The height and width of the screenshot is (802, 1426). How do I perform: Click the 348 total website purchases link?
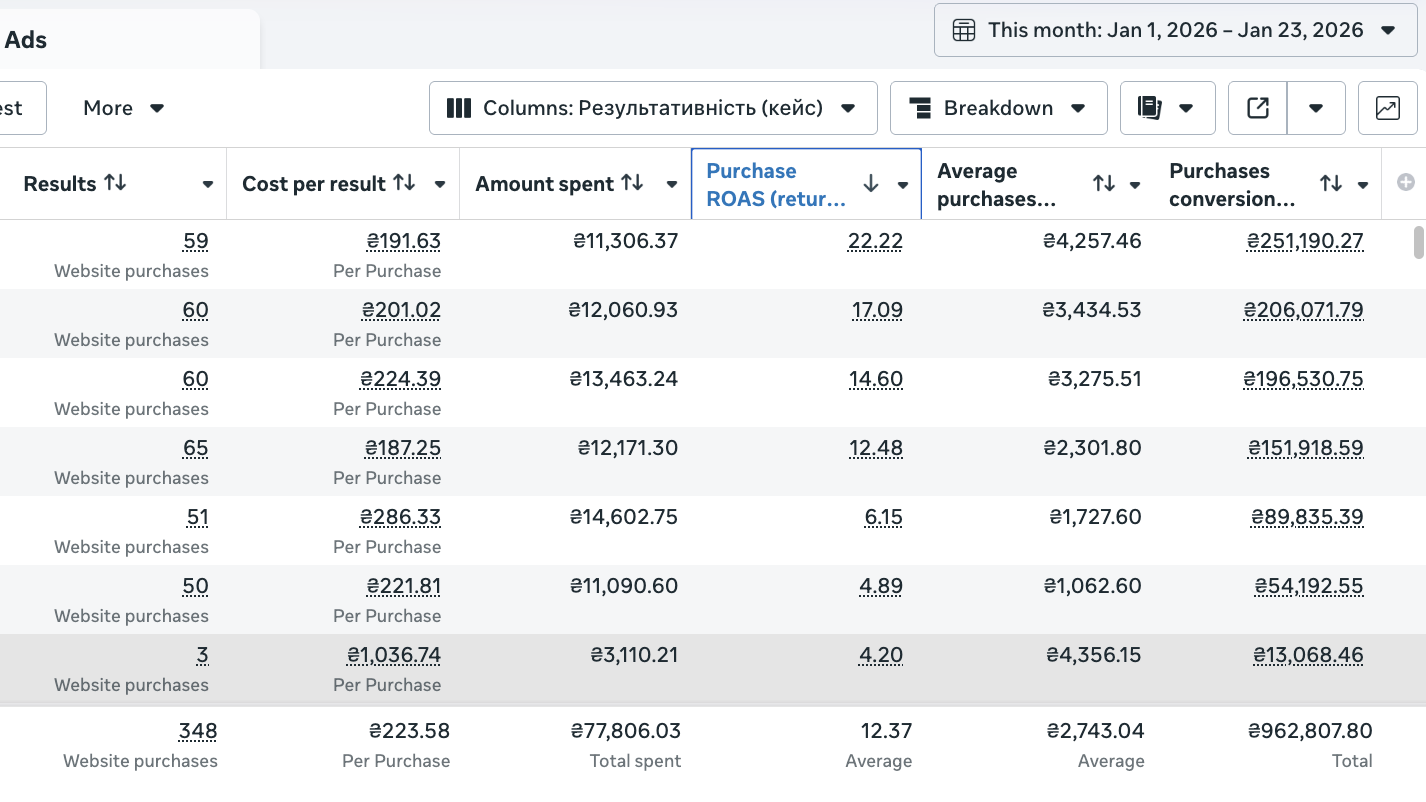[198, 731]
